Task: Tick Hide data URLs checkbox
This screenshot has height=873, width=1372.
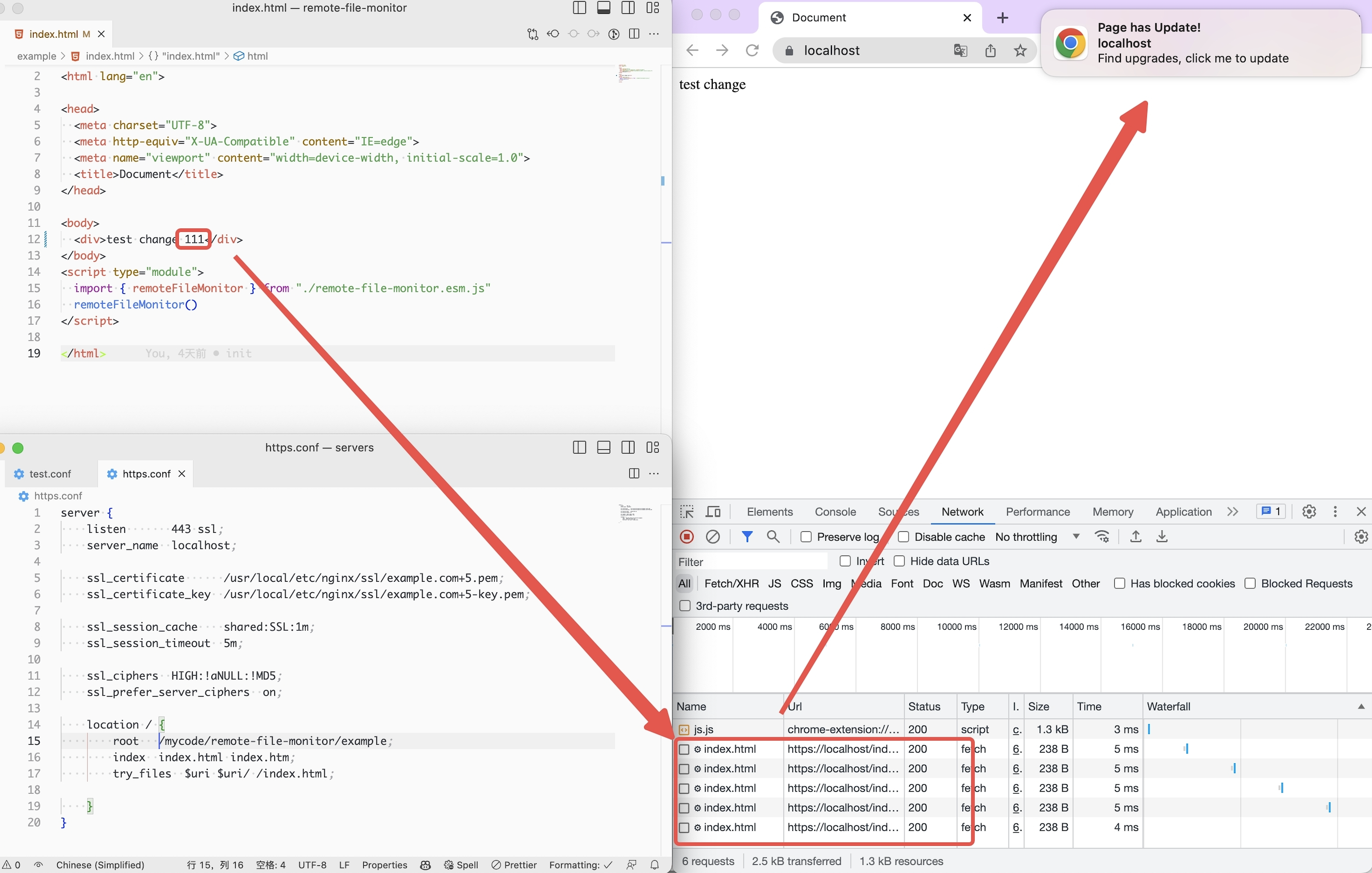Action: tap(899, 561)
